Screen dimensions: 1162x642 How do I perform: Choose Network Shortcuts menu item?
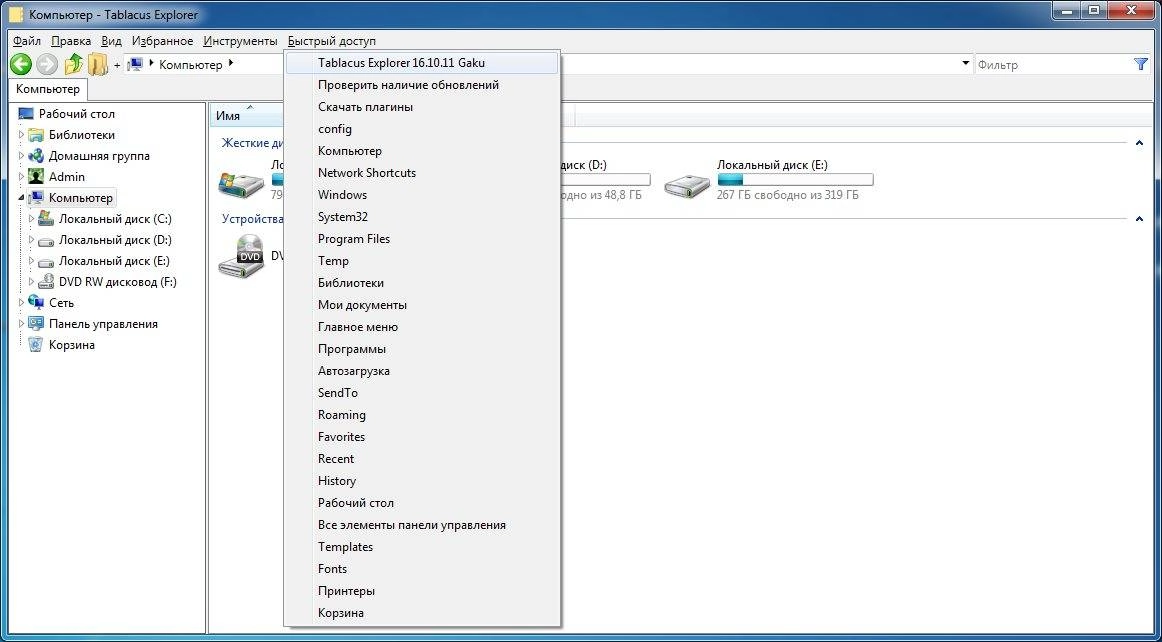point(421,173)
